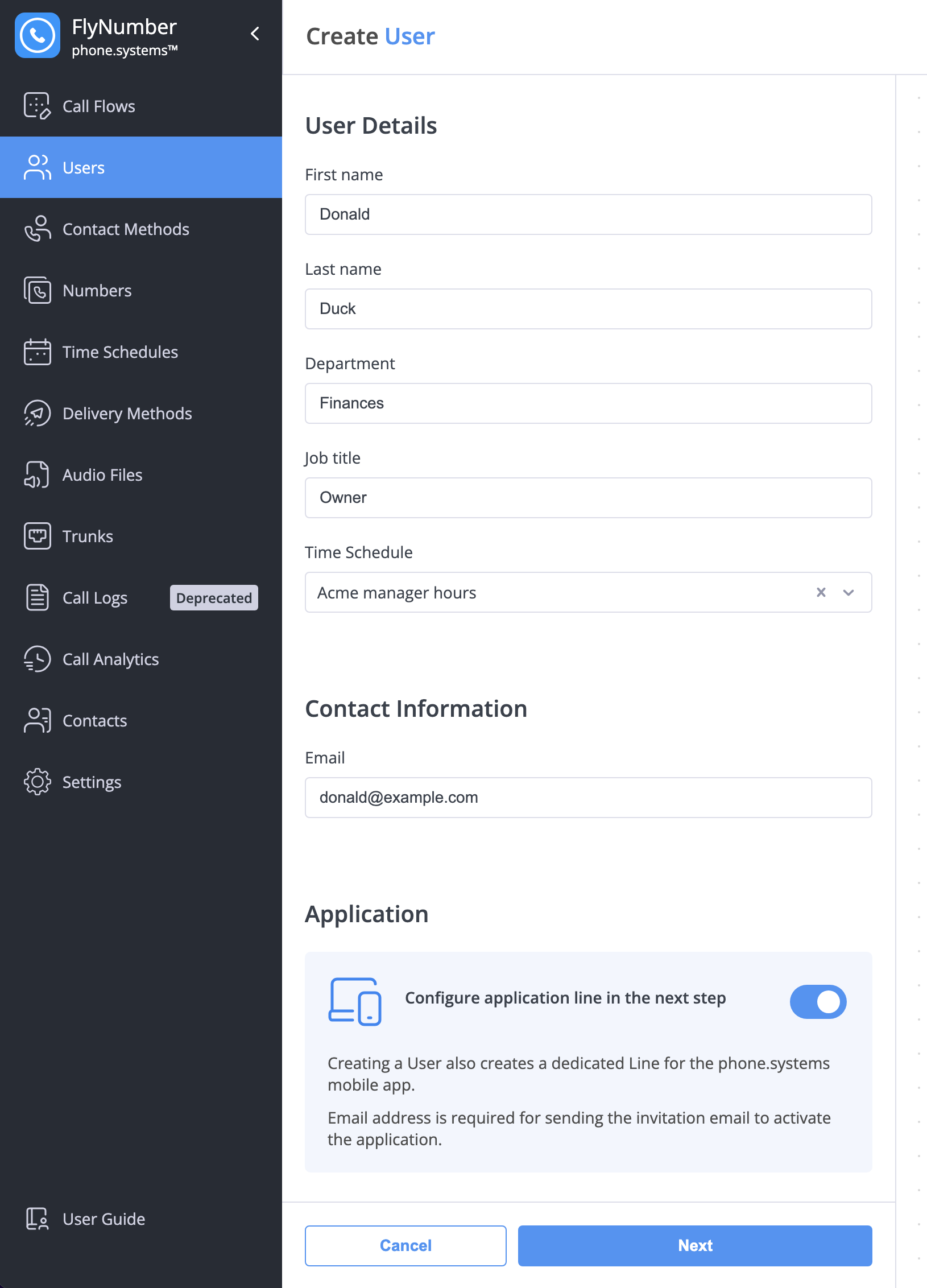
Task: Click the Time Schedules calendar icon
Action: tap(38, 352)
